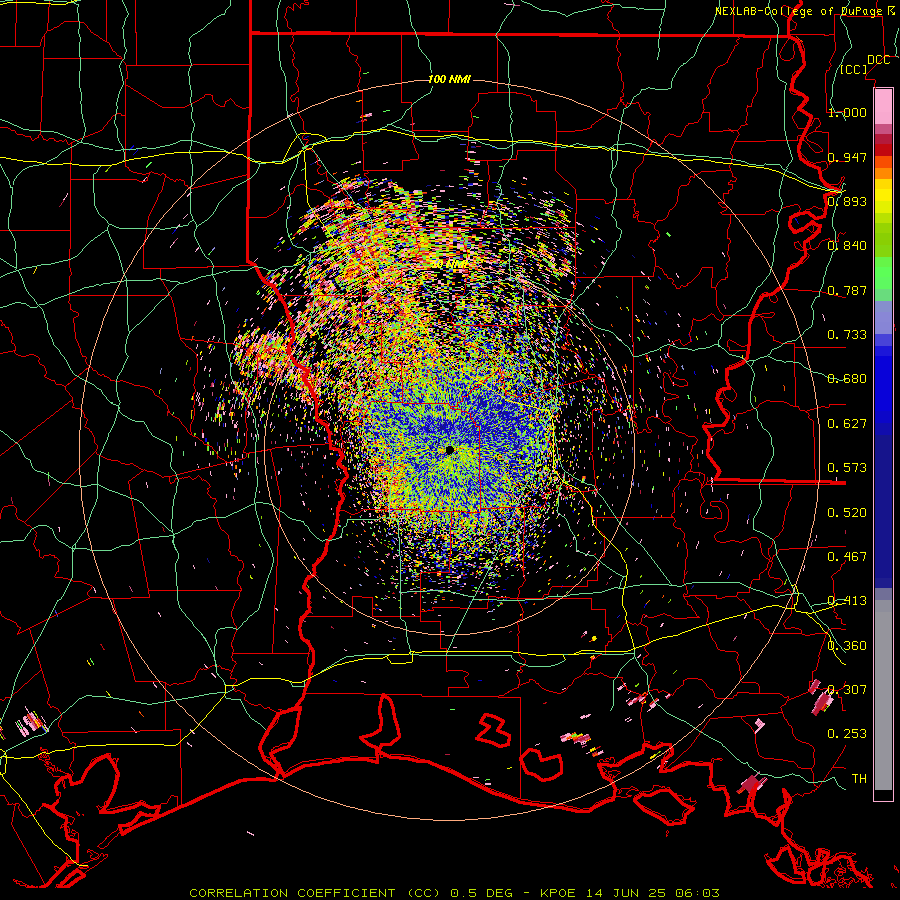Click the DCC product label above the color bar
Viewport: 900px width, 900px height.
(878, 60)
